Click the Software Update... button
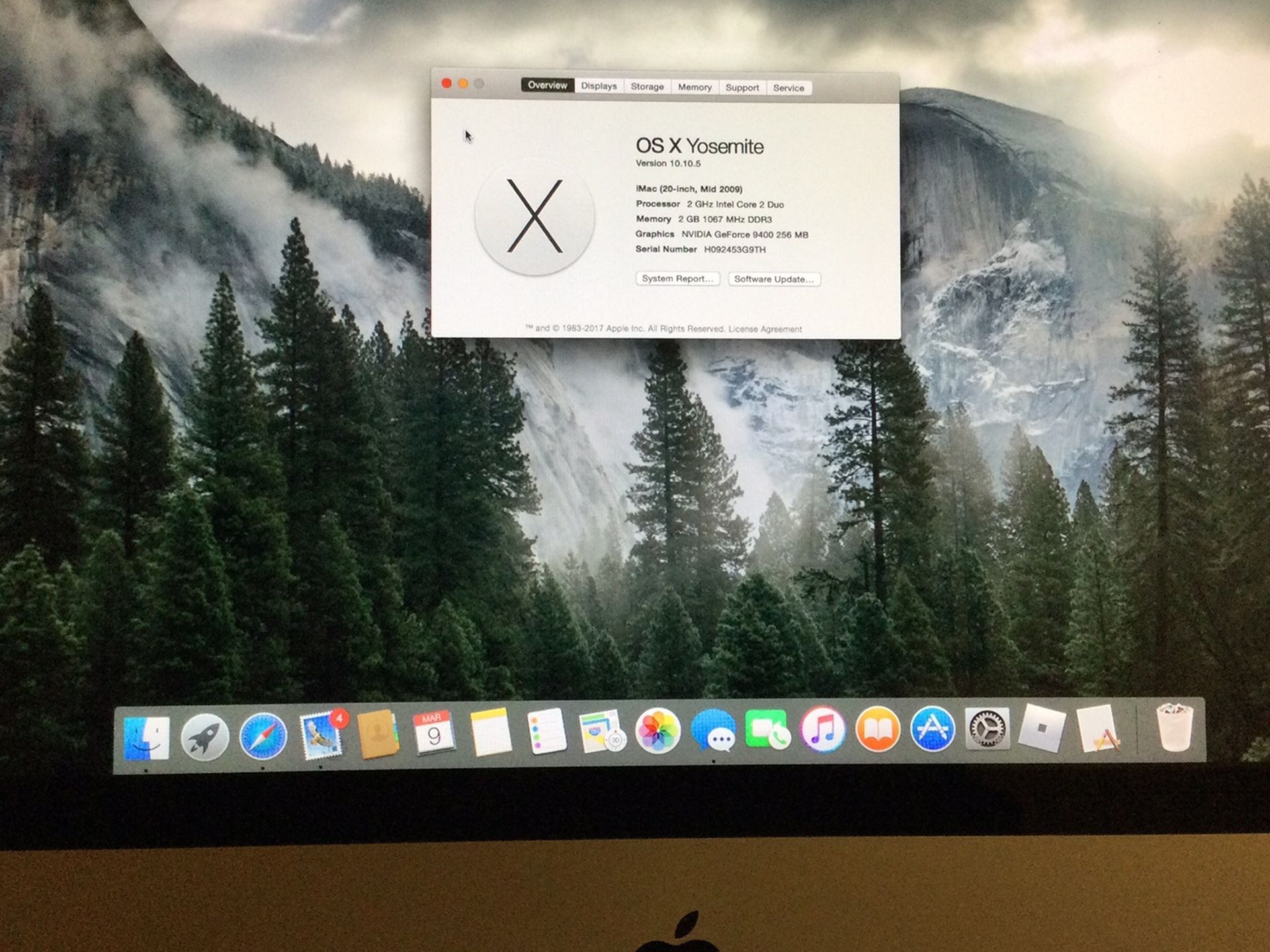This screenshot has width=1270, height=952. tap(774, 279)
